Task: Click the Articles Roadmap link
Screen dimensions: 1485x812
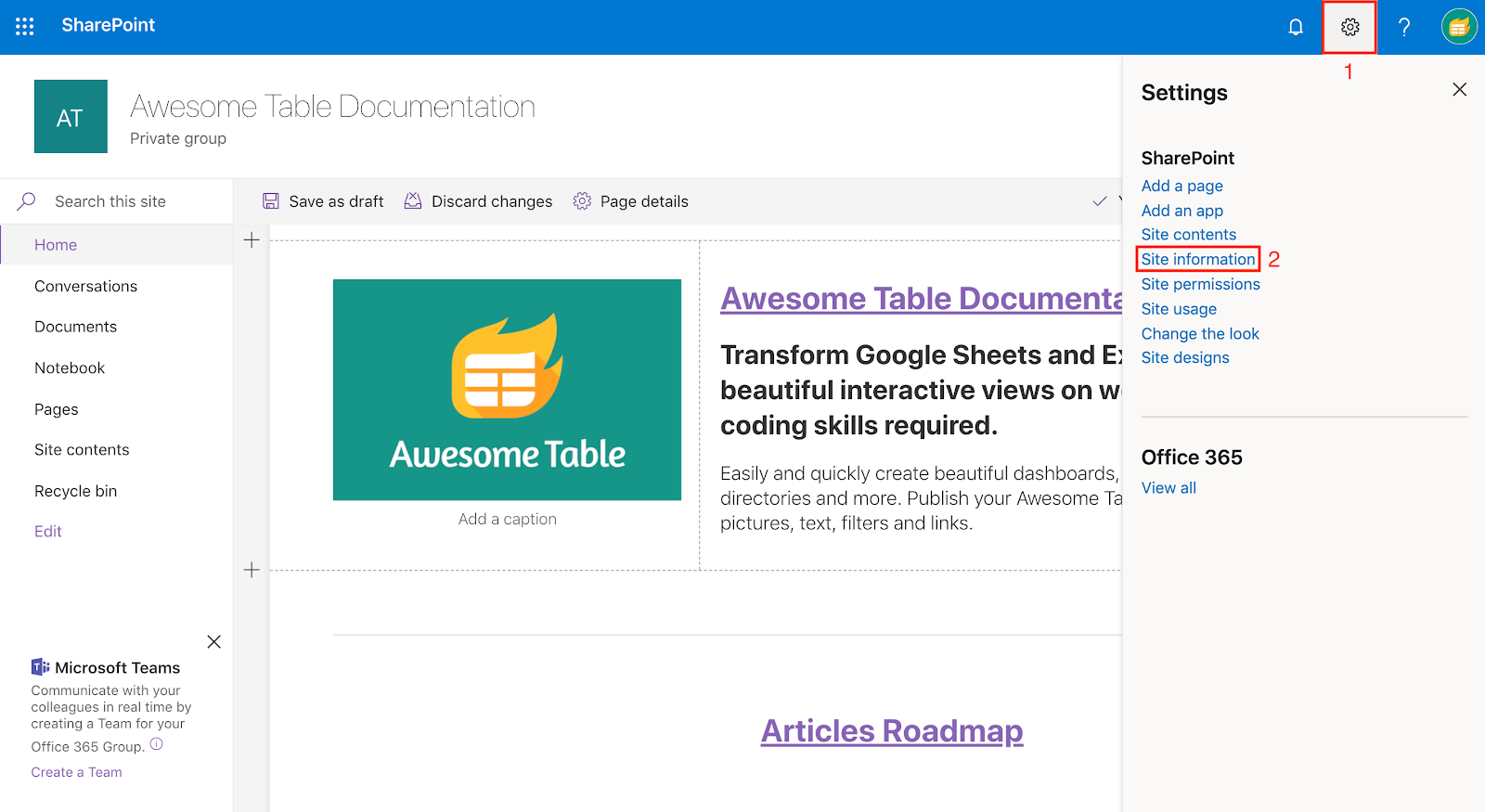Action: click(892, 731)
